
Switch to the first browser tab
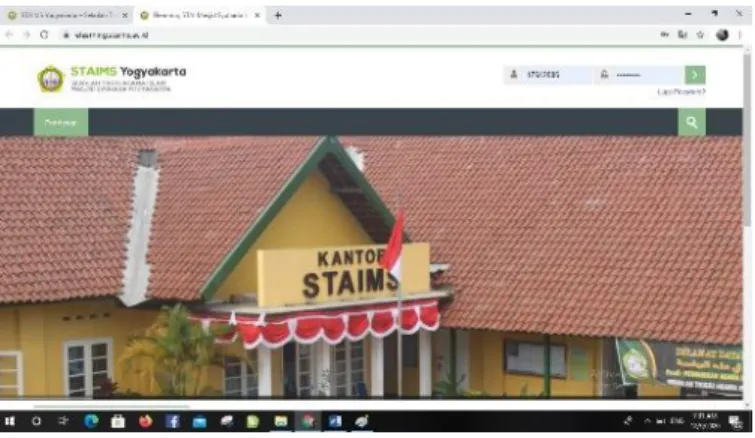click(x=68, y=15)
